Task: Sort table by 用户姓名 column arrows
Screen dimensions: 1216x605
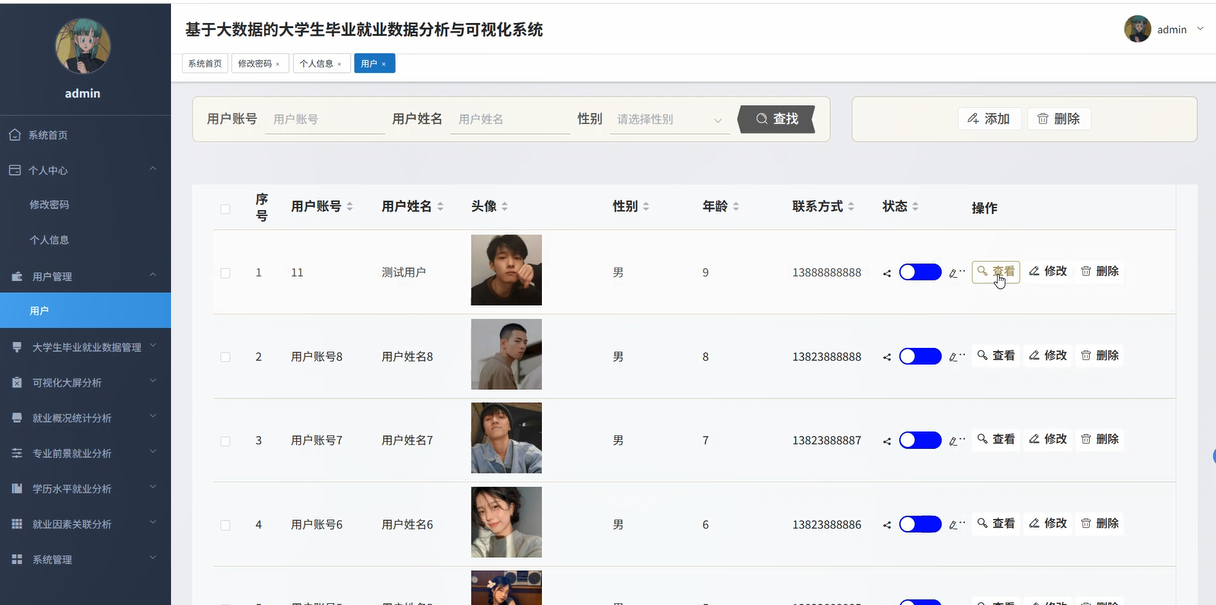Action: pos(440,207)
